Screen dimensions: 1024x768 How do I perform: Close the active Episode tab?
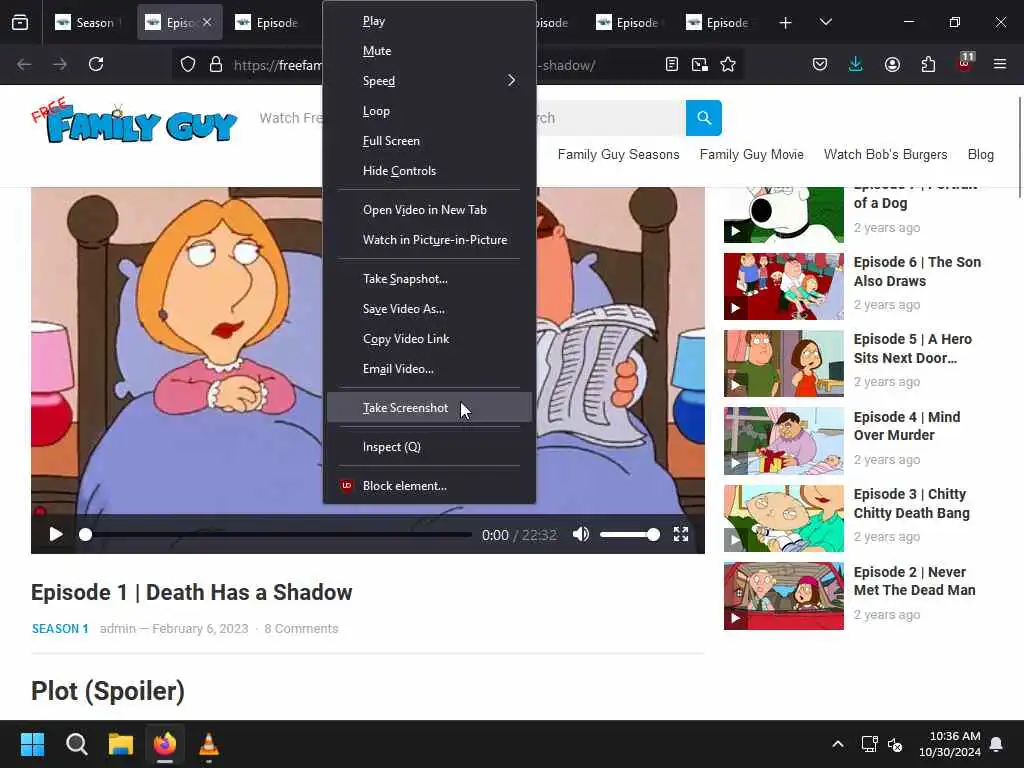tap(206, 22)
